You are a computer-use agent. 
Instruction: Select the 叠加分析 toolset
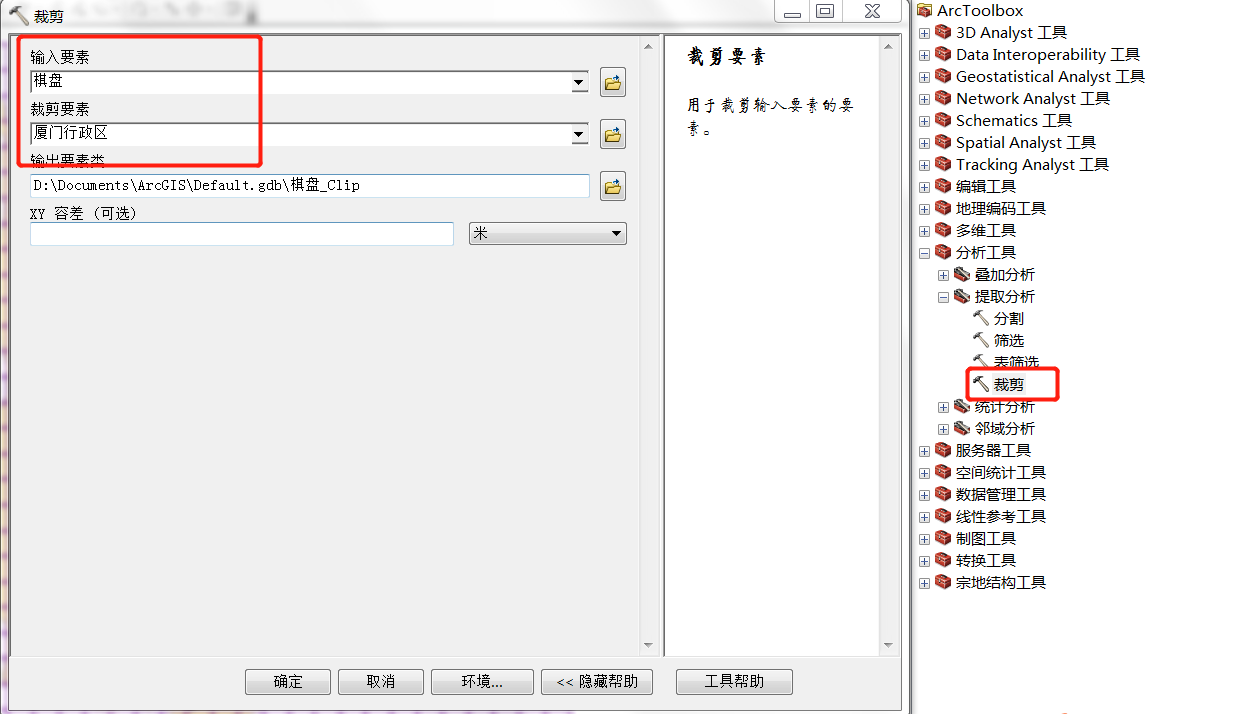point(1004,274)
